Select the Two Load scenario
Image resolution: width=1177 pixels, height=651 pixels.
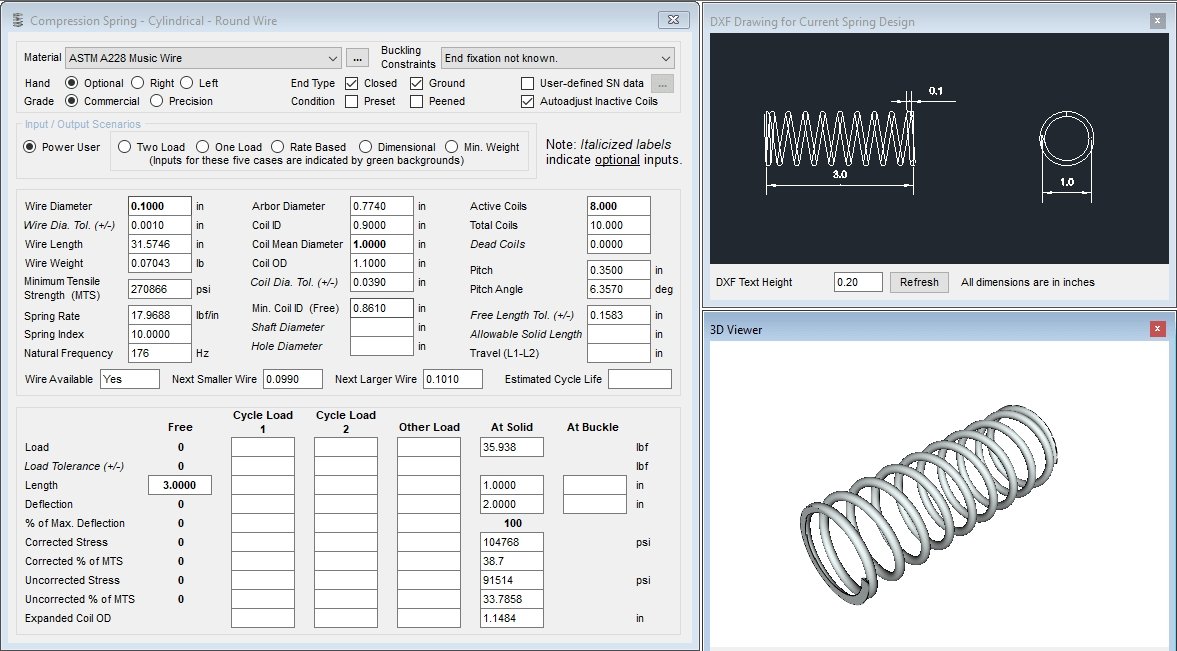[125, 147]
